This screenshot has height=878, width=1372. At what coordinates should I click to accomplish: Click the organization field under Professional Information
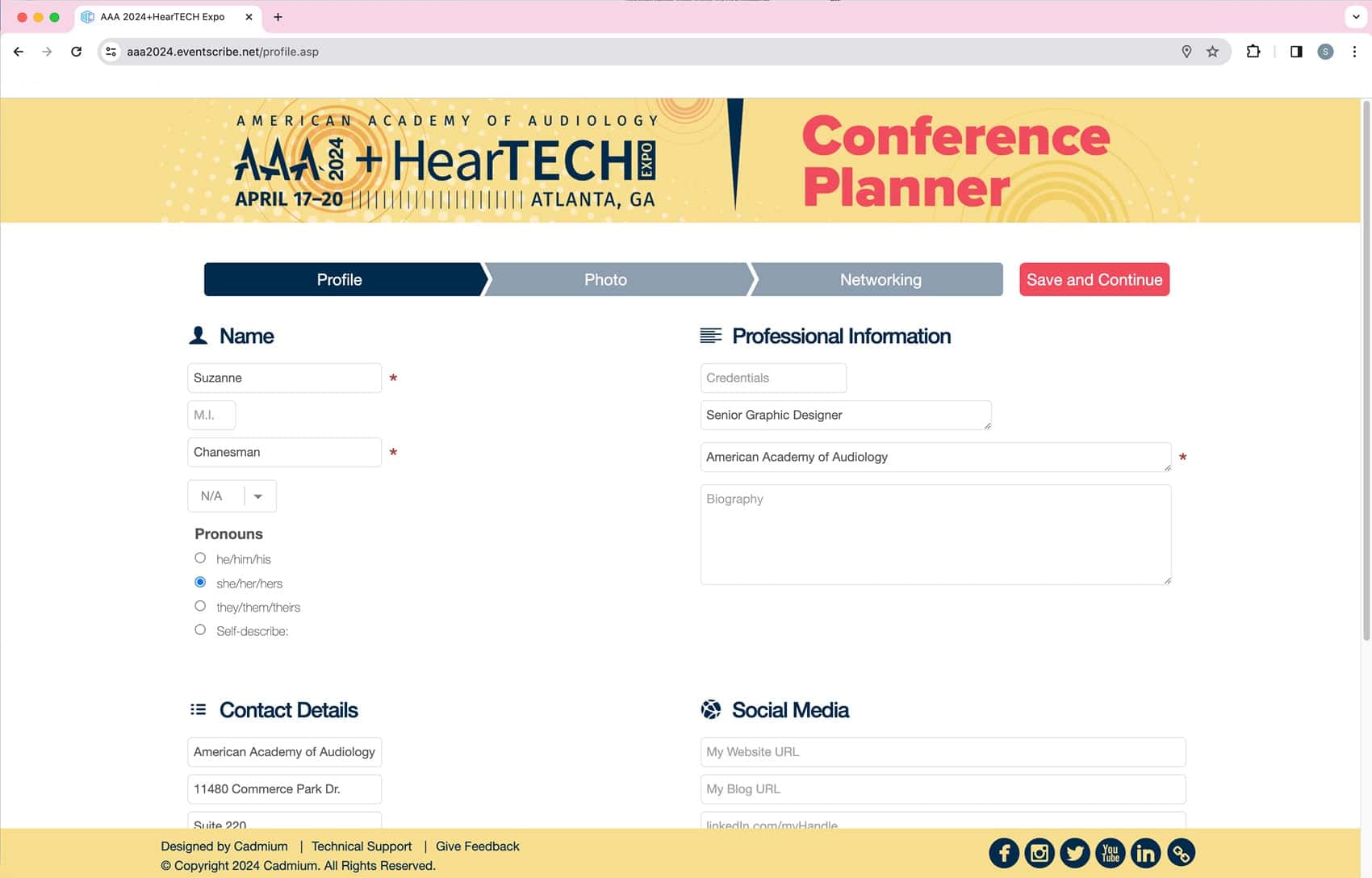(935, 457)
